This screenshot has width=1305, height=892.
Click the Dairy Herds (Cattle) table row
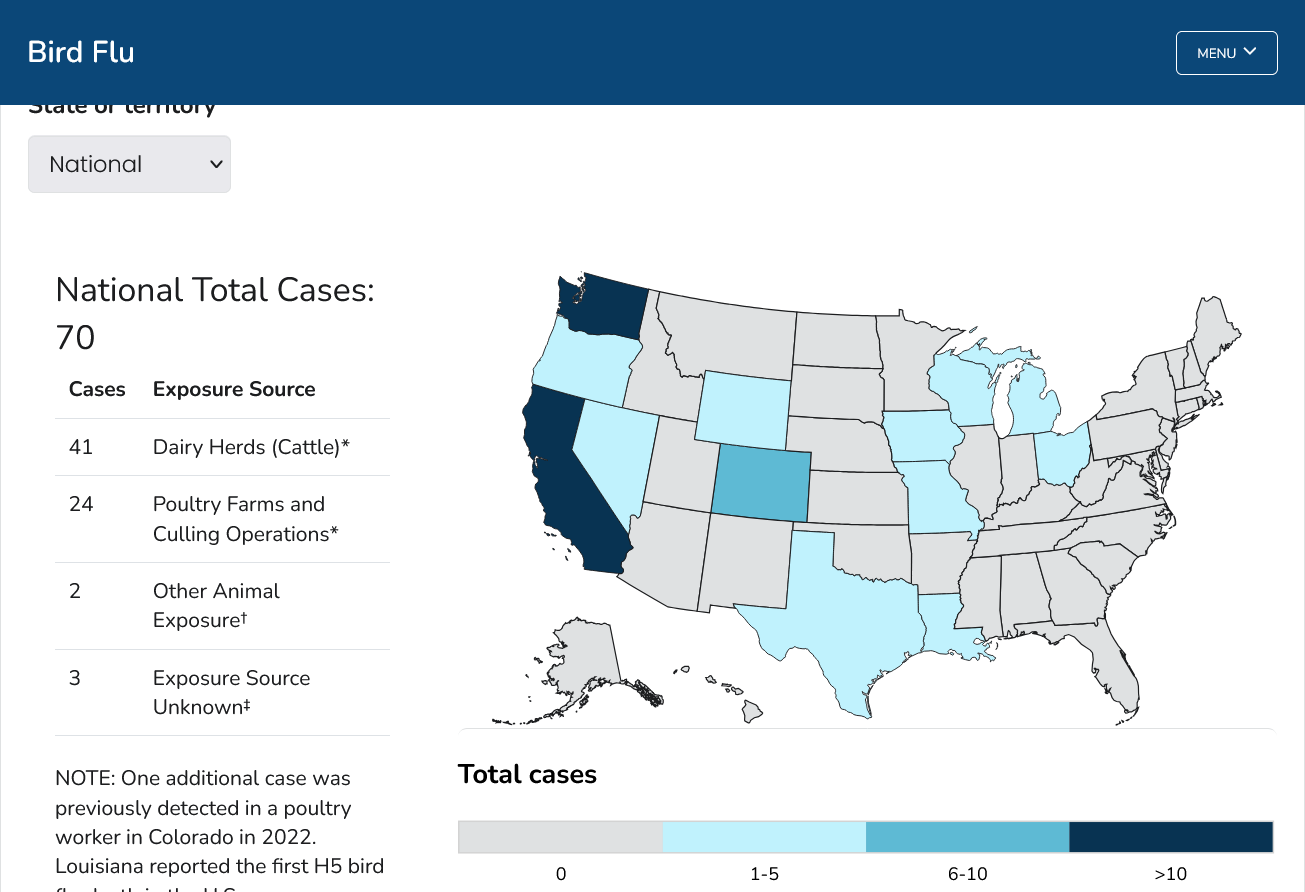(x=222, y=447)
